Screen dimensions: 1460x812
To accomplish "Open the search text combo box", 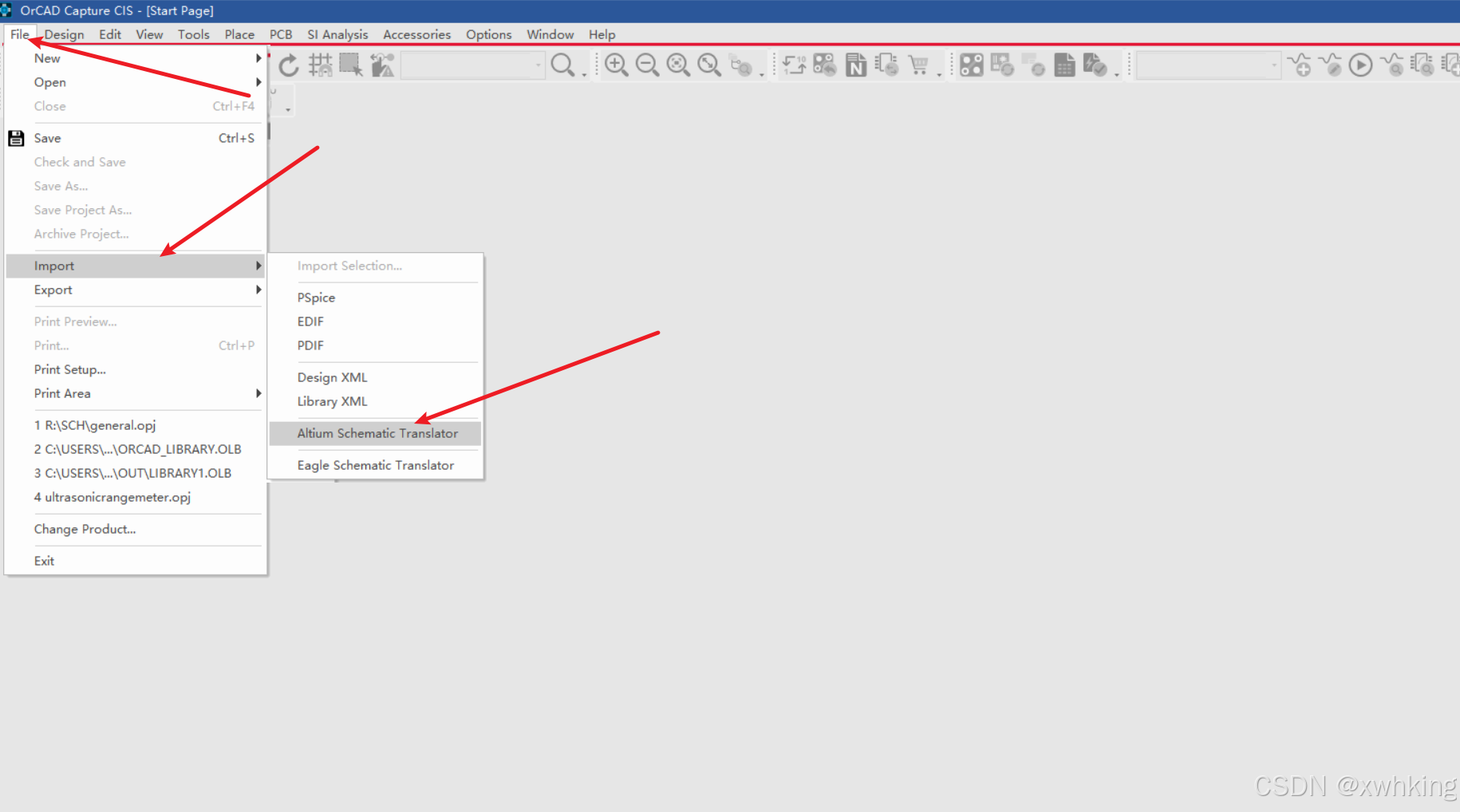I will (x=473, y=65).
